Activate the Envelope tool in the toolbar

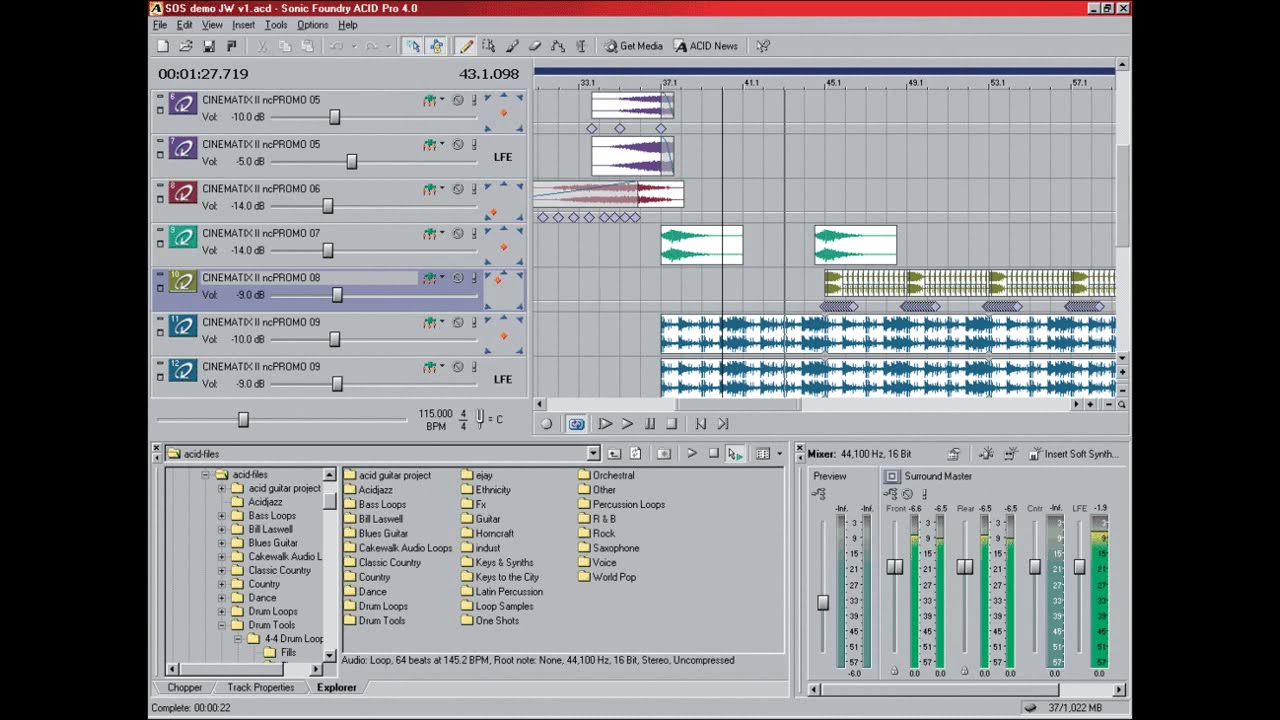pos(558,46)
